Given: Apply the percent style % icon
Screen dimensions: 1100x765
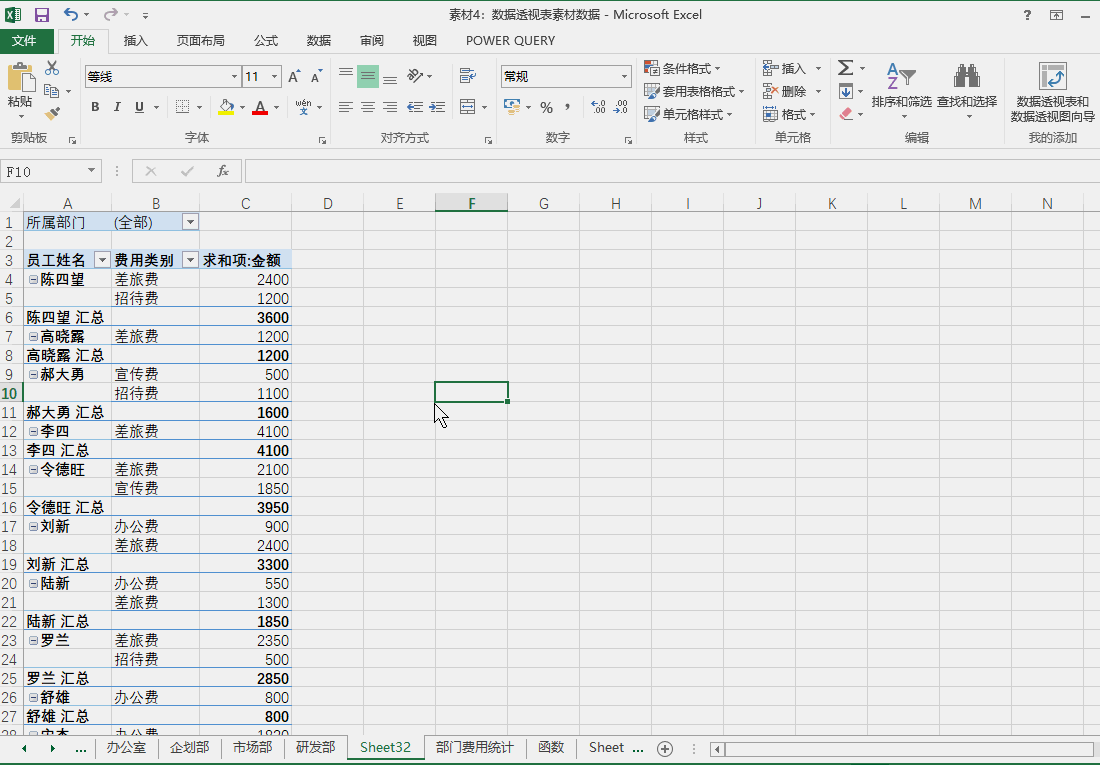Looking at the screenshot, I should click(x=546, y=108).
